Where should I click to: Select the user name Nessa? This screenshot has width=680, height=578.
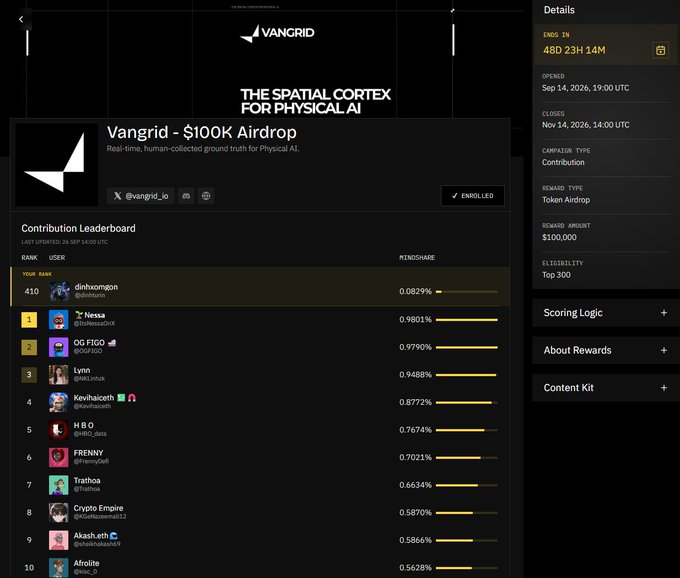tap(95, 315)
